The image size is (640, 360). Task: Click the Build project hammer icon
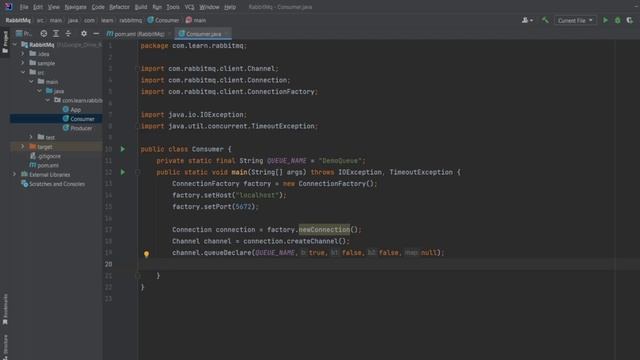click(545, 20)
